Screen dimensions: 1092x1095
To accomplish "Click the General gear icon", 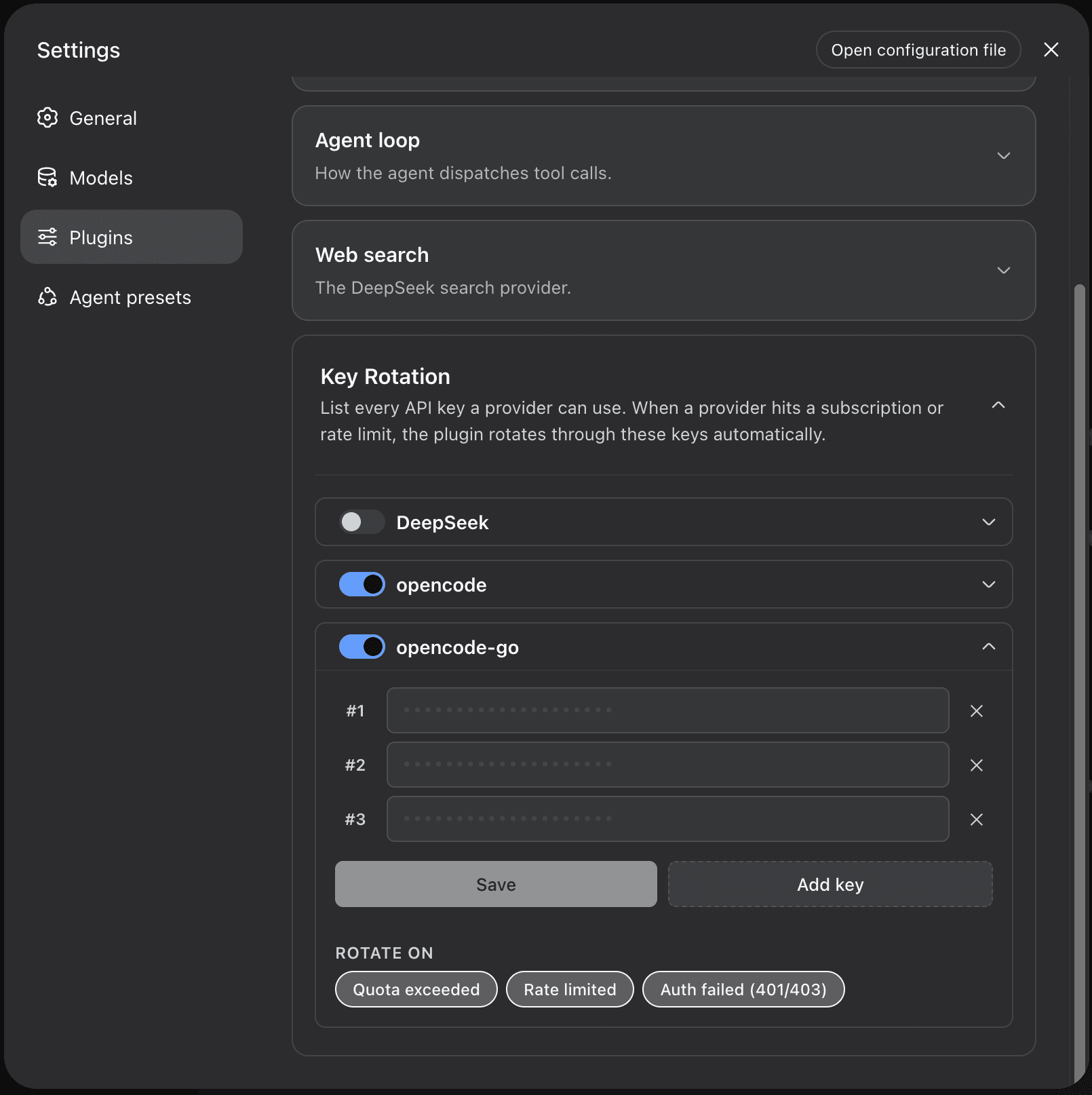I will (x=47, y=118).
